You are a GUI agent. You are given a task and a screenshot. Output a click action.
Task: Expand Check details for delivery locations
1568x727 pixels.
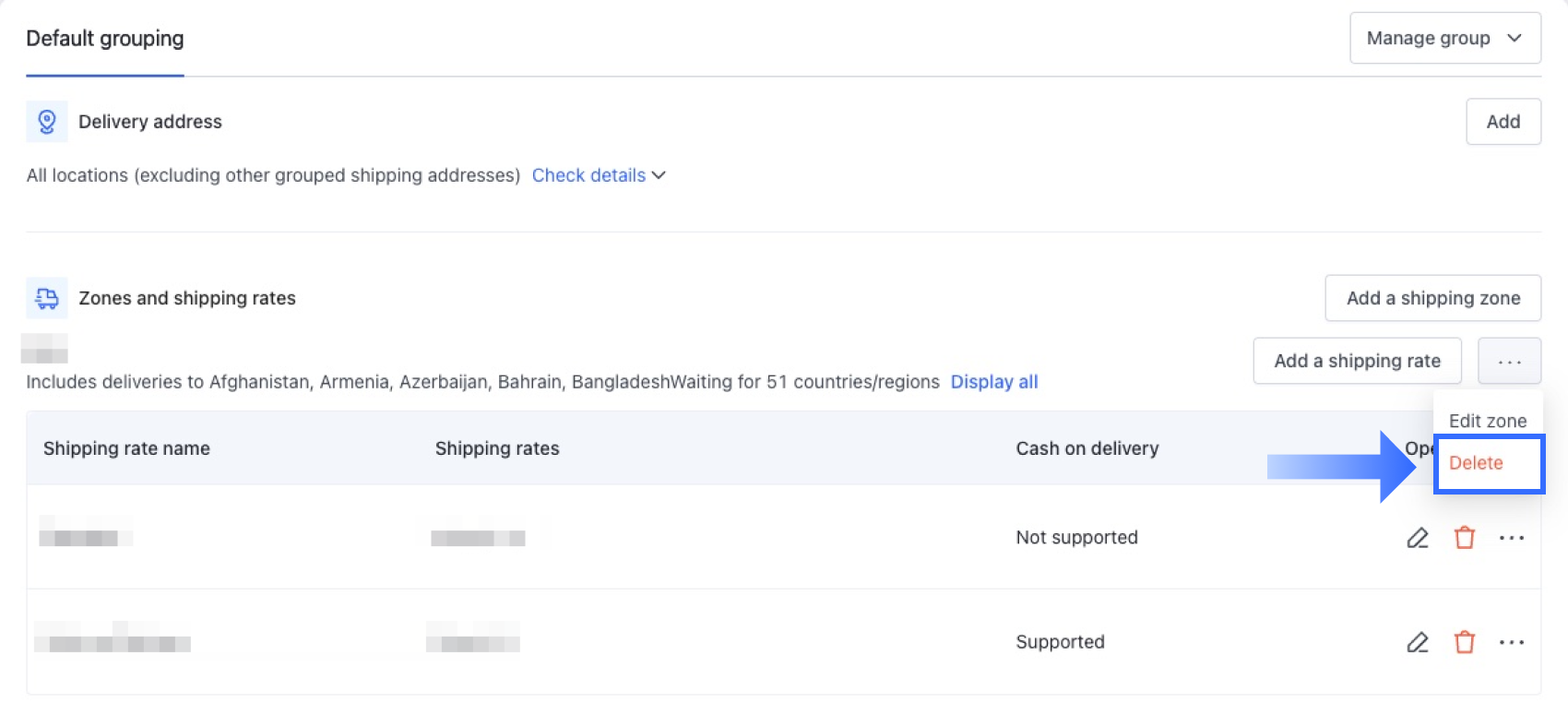[x=599, y=175]
